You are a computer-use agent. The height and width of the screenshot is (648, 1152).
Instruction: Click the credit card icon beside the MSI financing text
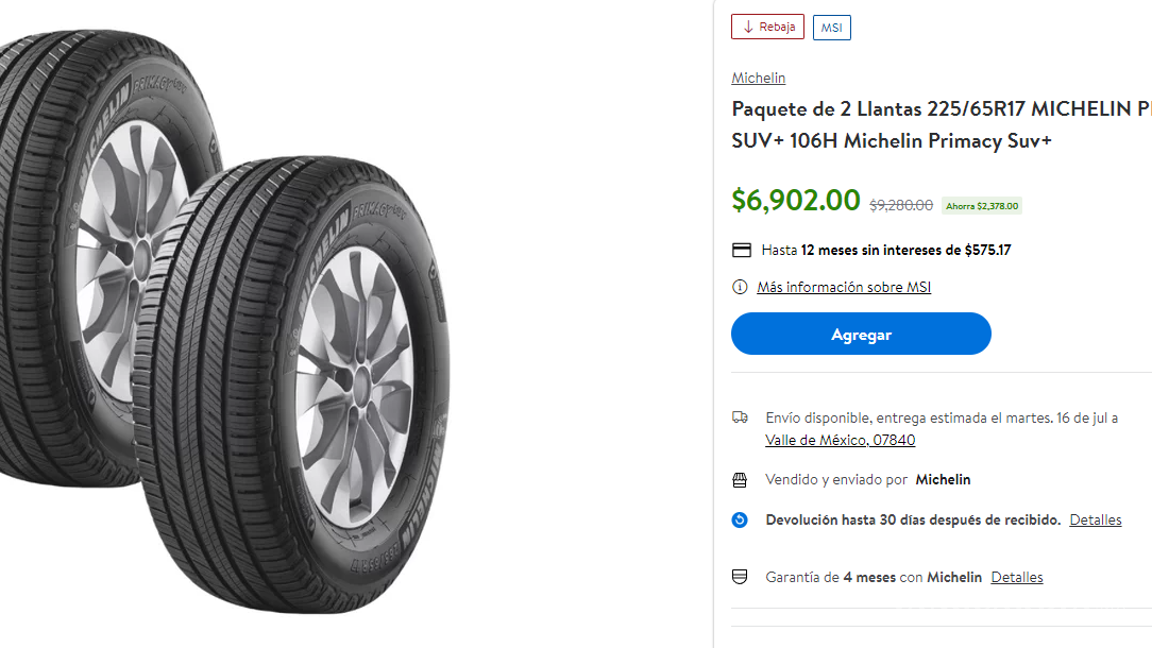(741, 249)
